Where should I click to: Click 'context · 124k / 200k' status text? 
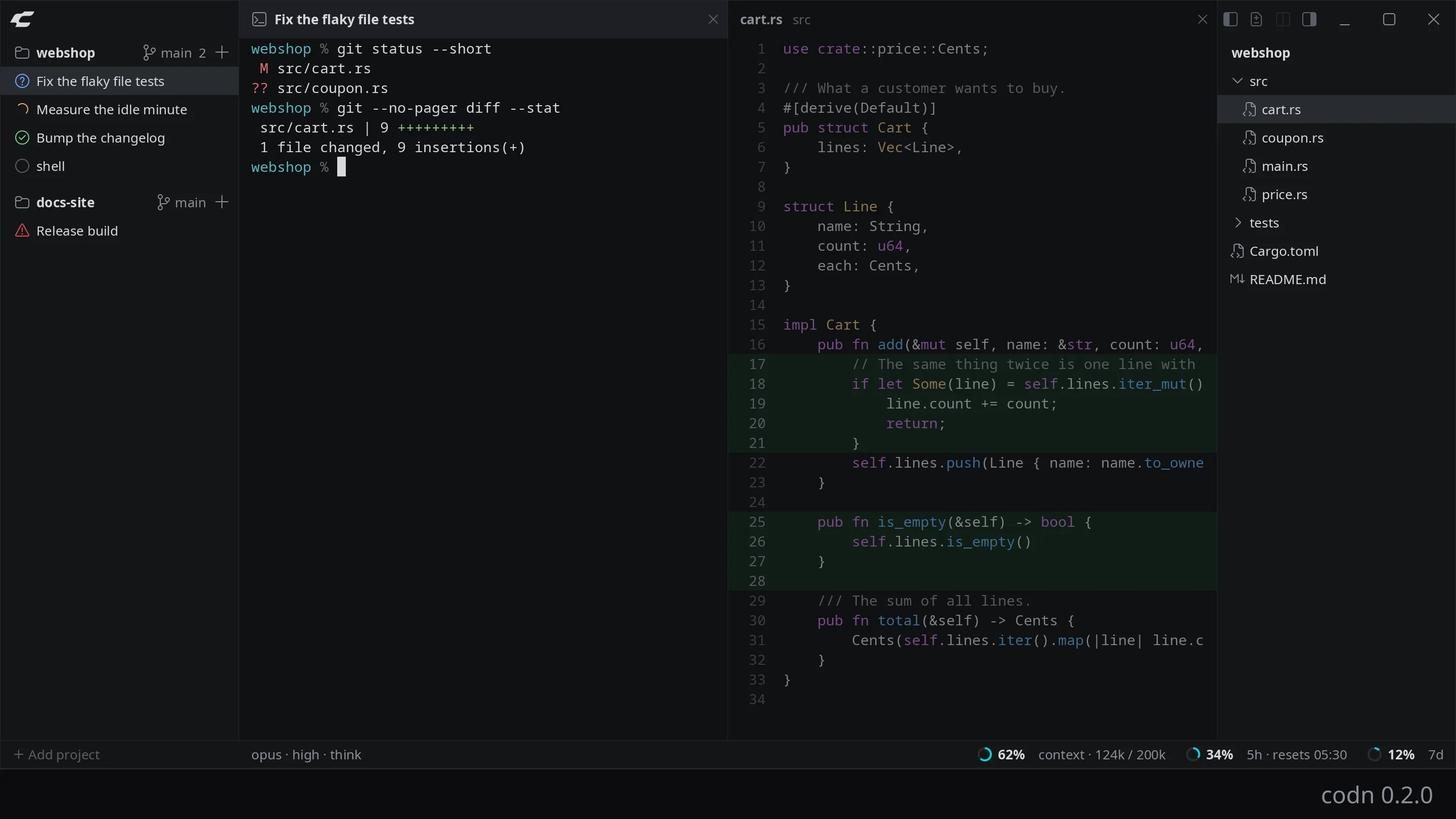[x=1102, y=755]
